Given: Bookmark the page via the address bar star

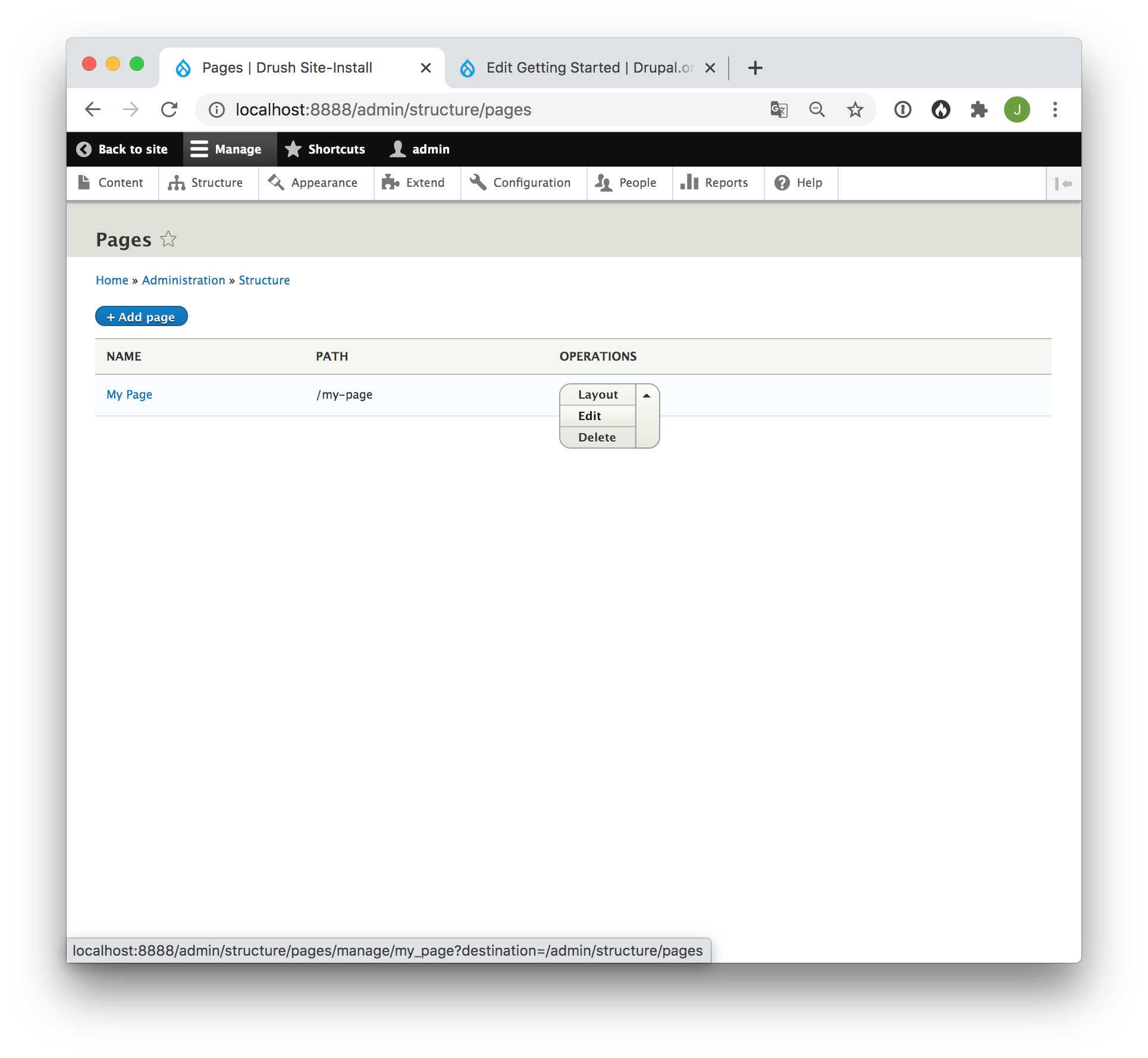Looking at the screenshot, I should click(x=855, y=109).
